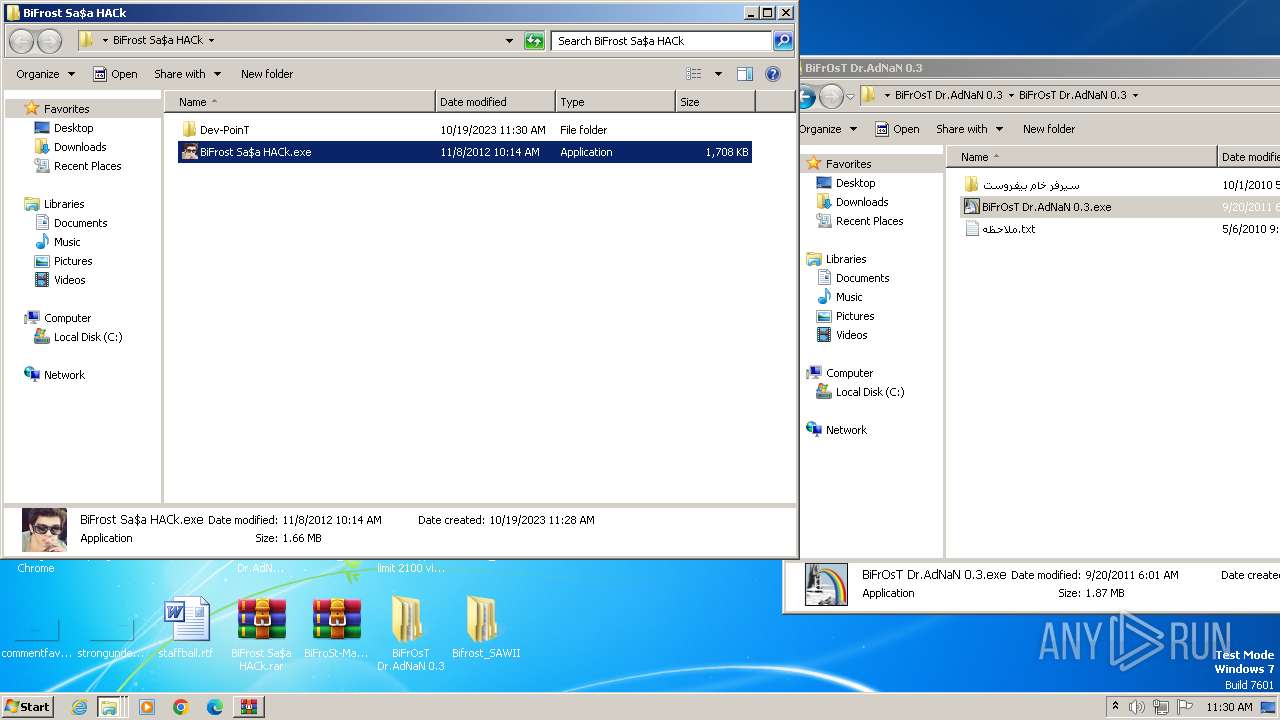The width and height of the screenshot is (1280, 720).
Task: Open Internet Explorer from taskbar
Action: pos(79,707)
